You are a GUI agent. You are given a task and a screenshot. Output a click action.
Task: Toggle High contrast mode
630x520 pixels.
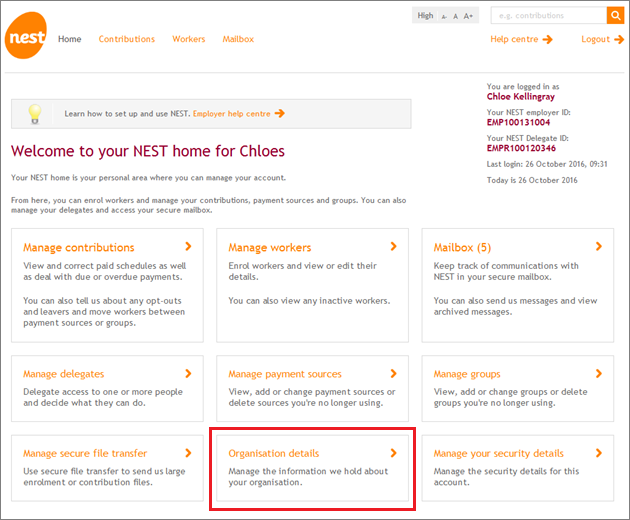425,16
